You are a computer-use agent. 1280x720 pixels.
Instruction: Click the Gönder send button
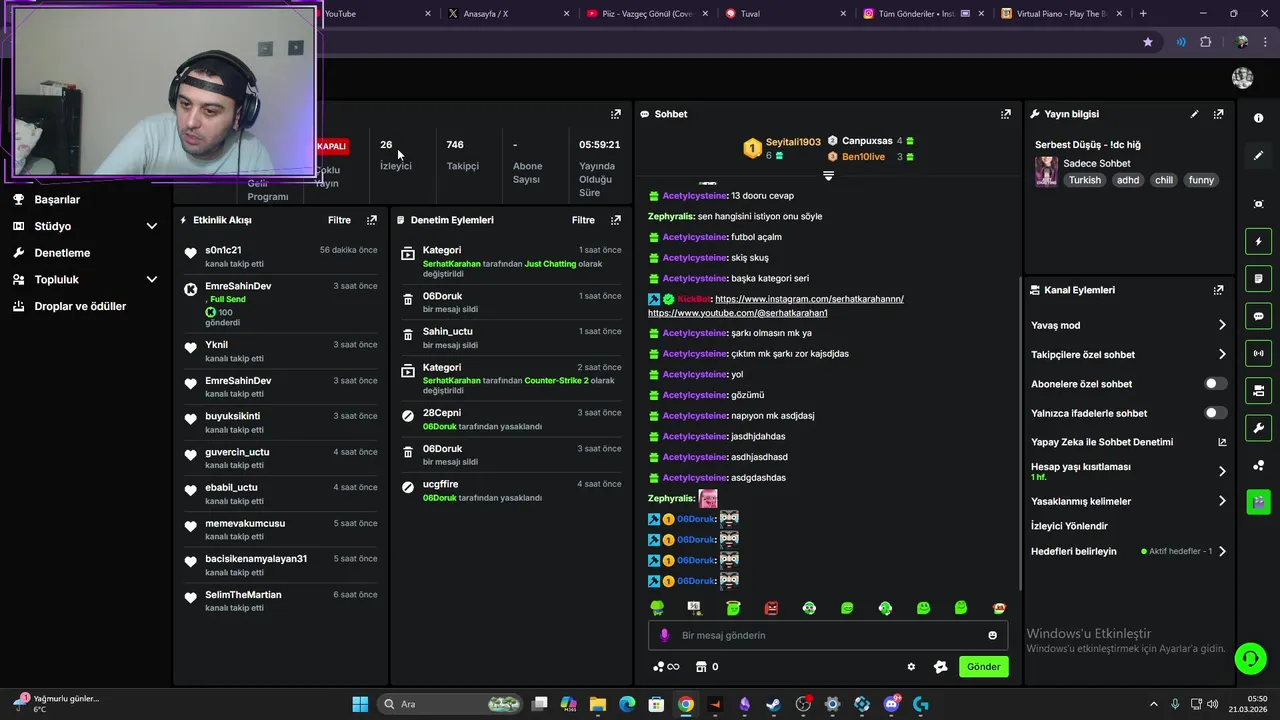(983, 667)
